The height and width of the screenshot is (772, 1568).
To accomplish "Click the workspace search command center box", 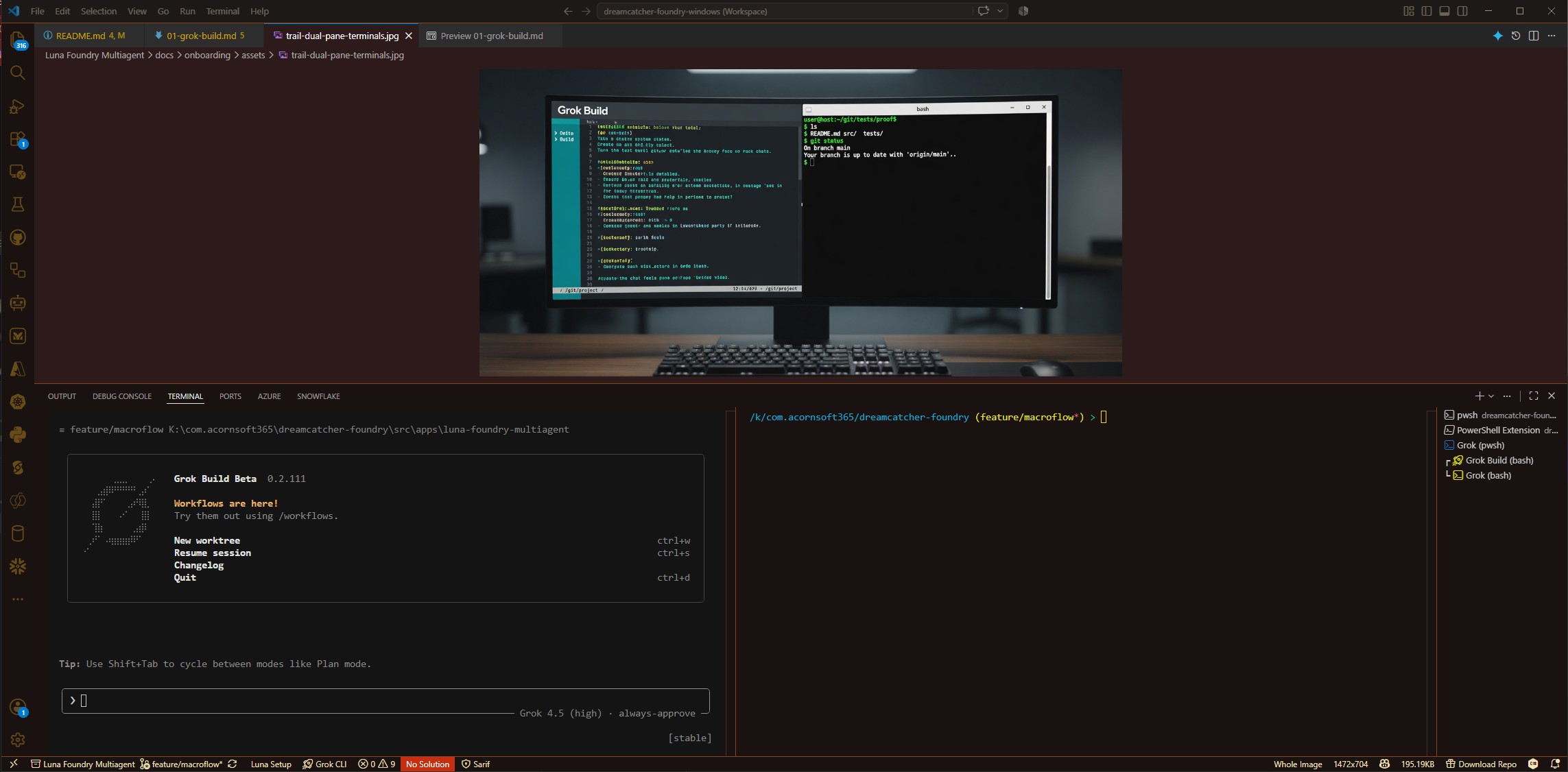I will 784,11.
